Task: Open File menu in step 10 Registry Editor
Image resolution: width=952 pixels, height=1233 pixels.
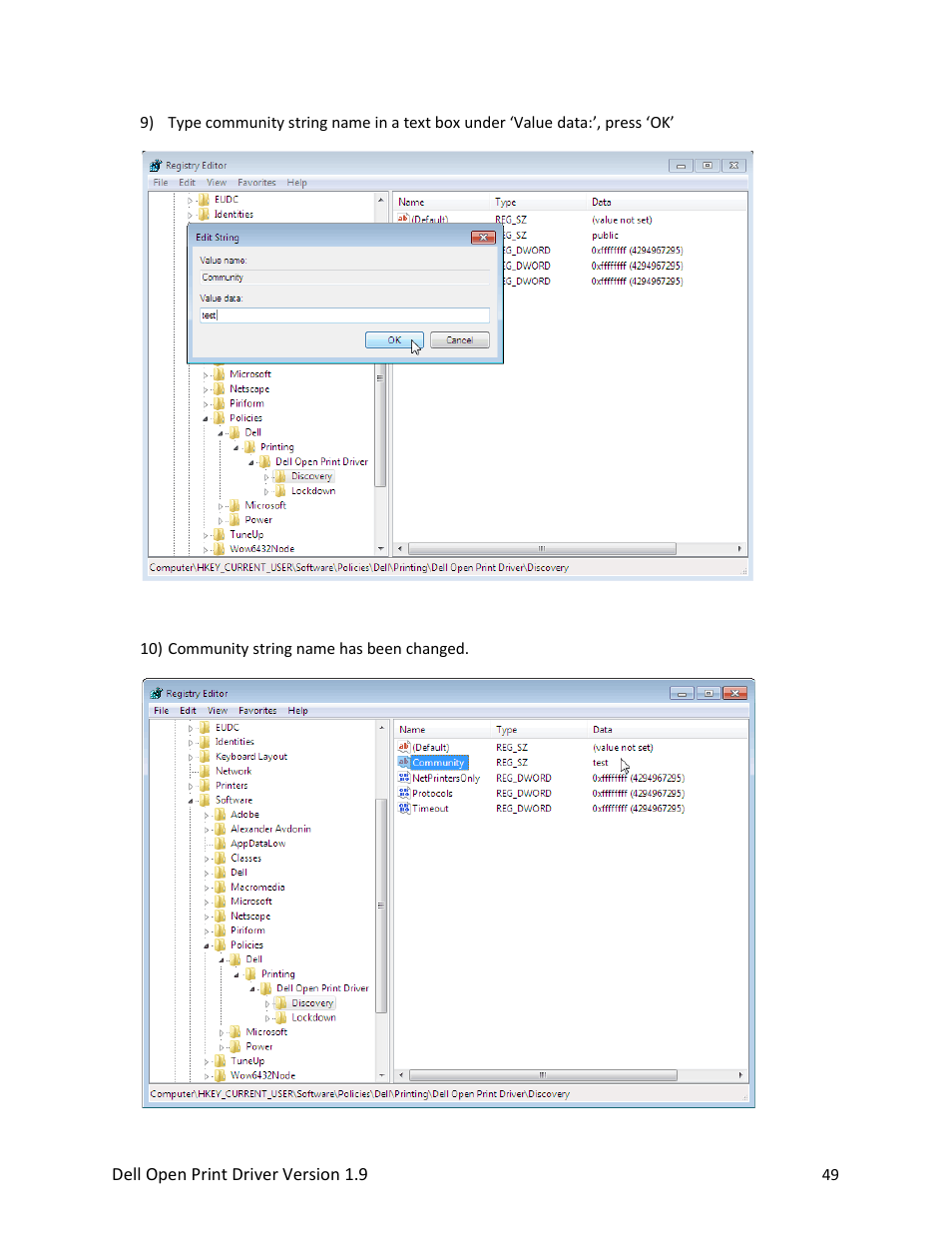Action: point(162,711)
